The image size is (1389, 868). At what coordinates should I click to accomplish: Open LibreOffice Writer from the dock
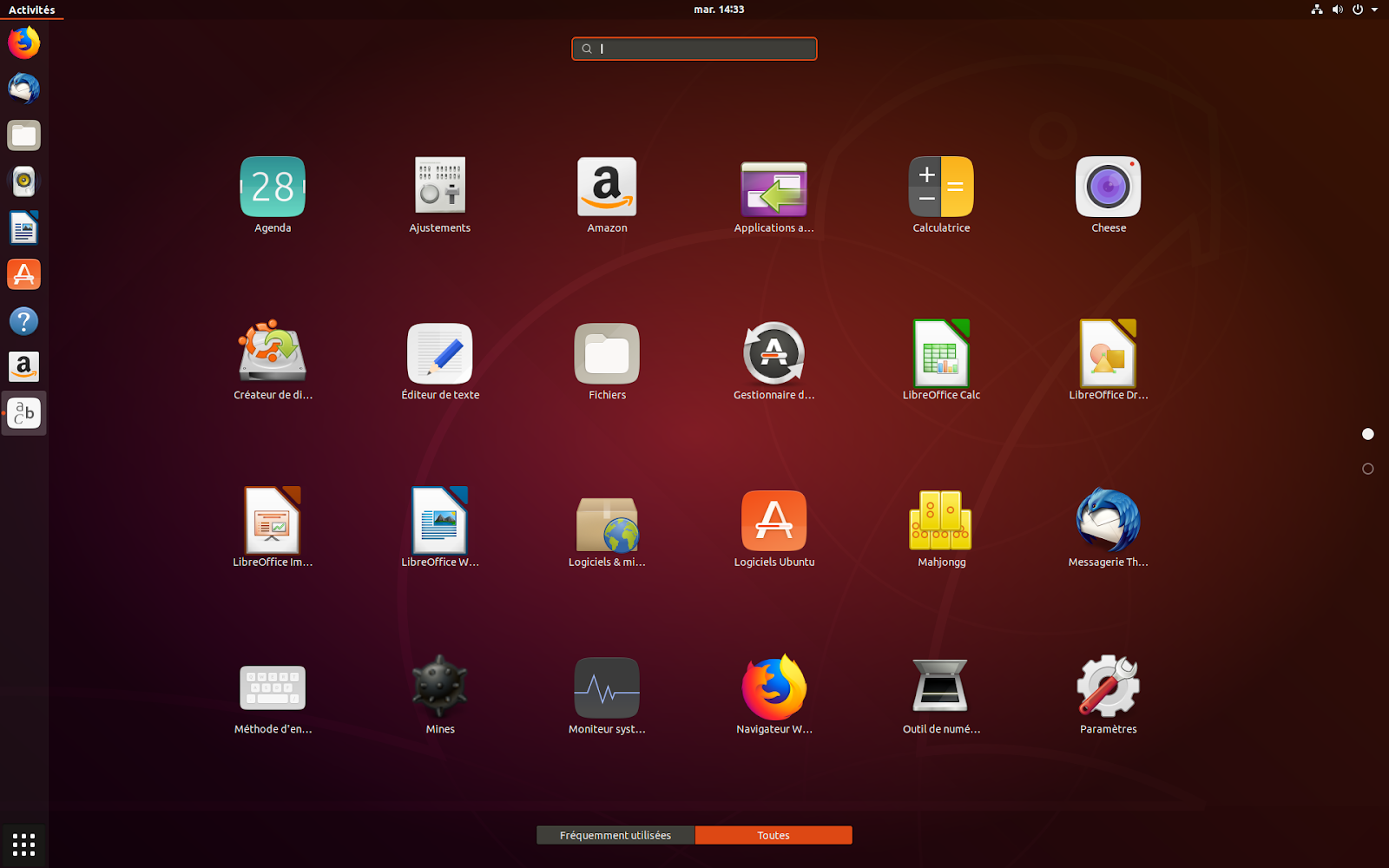(x=23, y=228)
